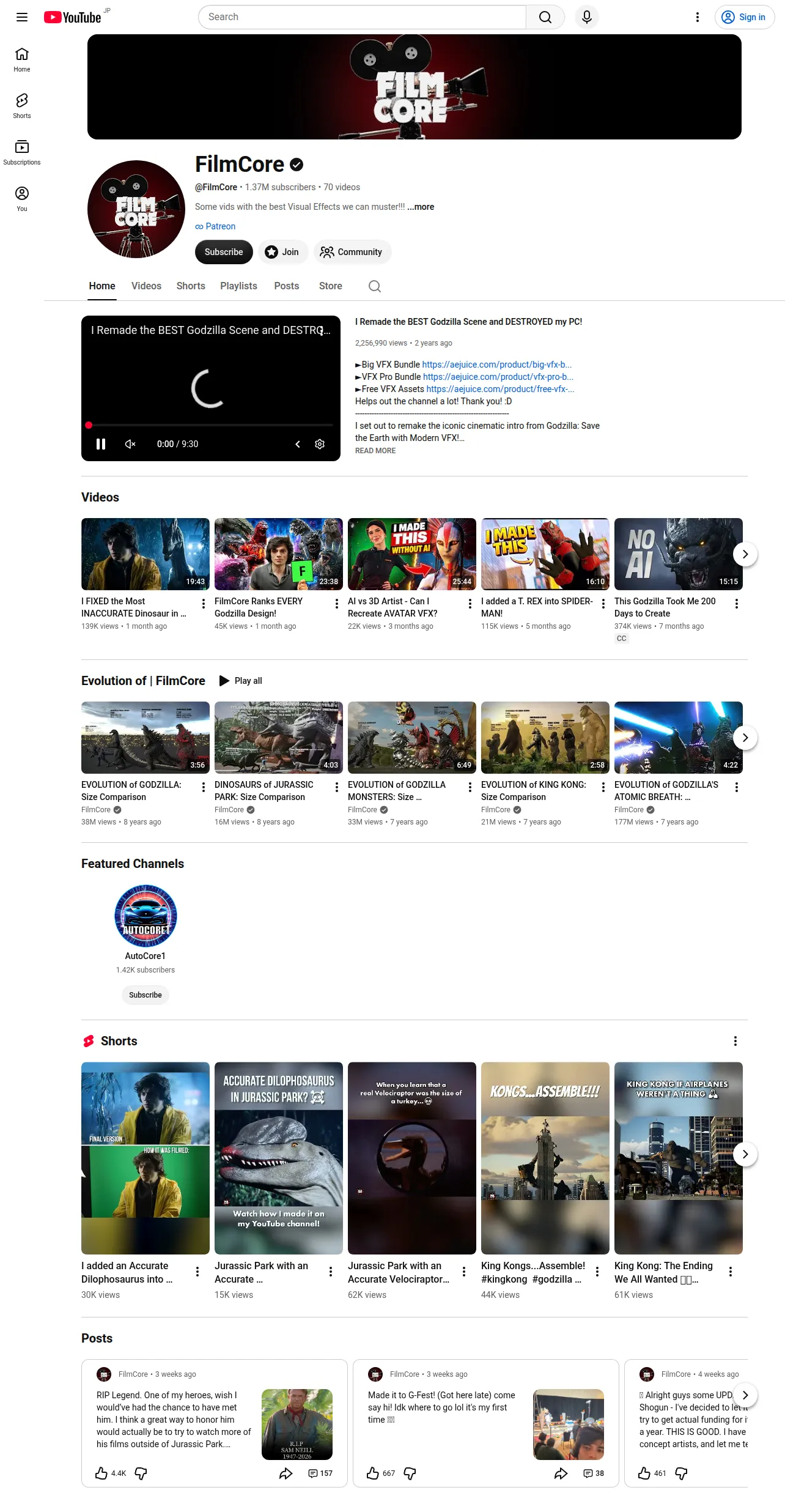The image size is (785, 1512).
Task: Switch to the Shorts channel tab
Action: coord(191,286)
